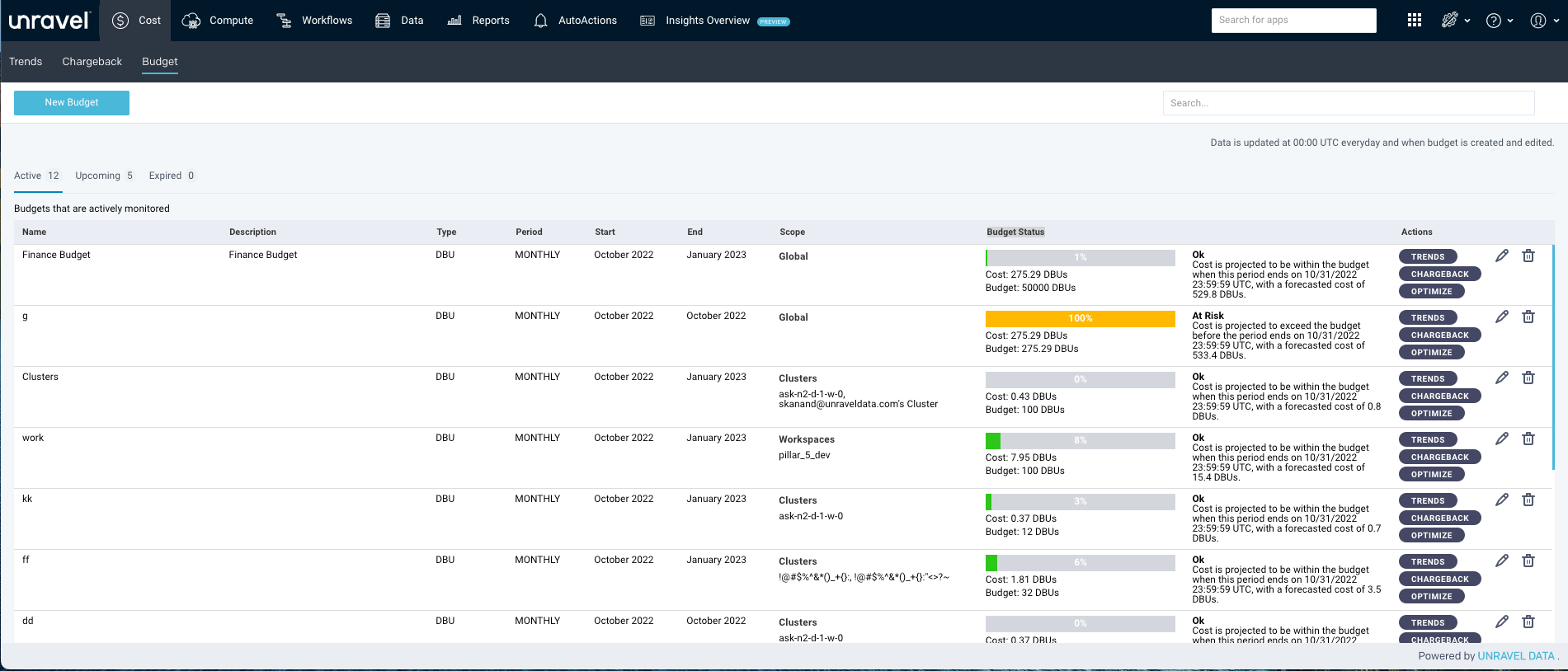Viewport: 1568px width, 671px height.
Task: Focus the Search for apps field
Action: point(1294,21)
